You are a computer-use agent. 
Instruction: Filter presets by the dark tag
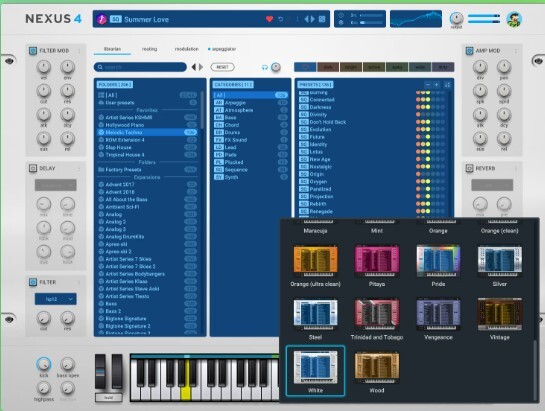pyautogui.click(x=328, y=67)
